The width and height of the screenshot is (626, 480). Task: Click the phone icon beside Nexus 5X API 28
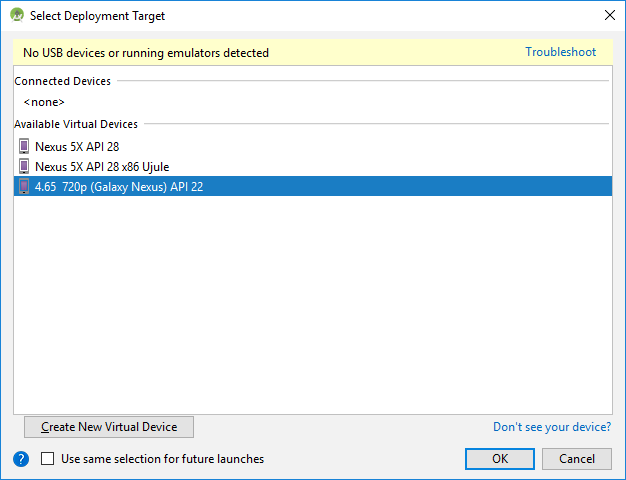(x=24, y=147)
